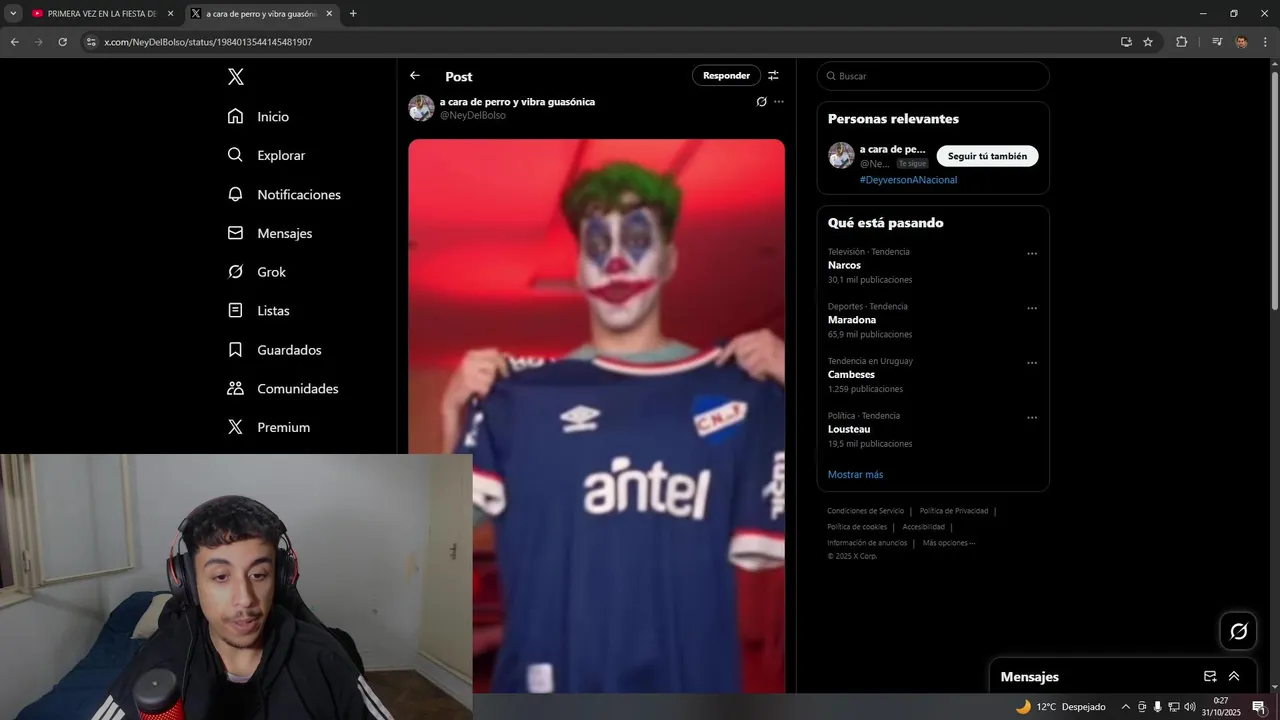The image size is (1280, 720).
Task: Open post more options menu
Action: tap(779, 102)
